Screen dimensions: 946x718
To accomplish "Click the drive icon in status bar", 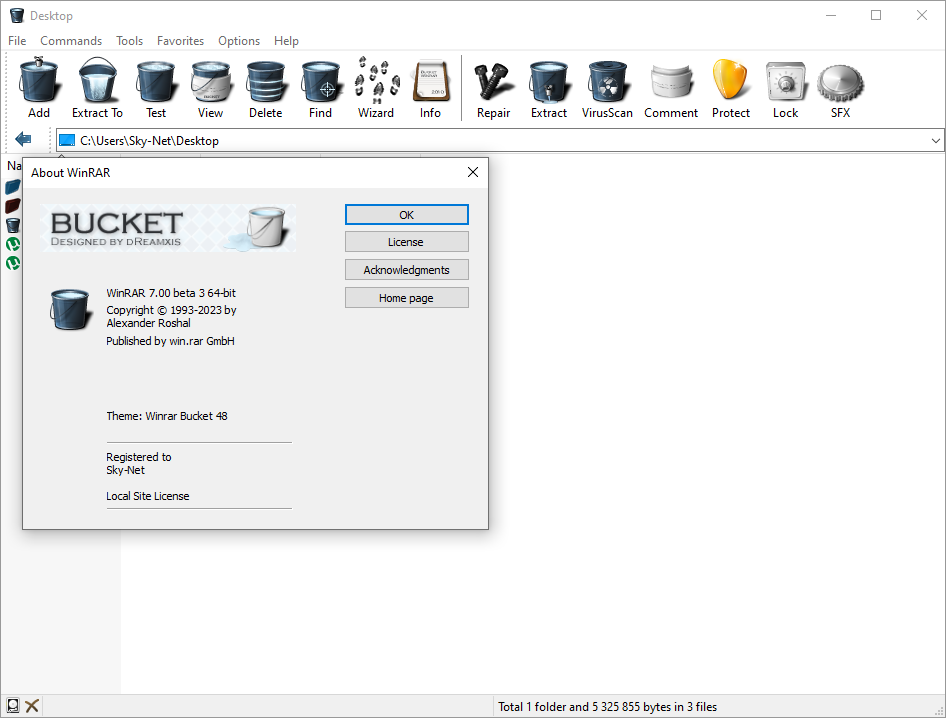I will click(13, 705).
